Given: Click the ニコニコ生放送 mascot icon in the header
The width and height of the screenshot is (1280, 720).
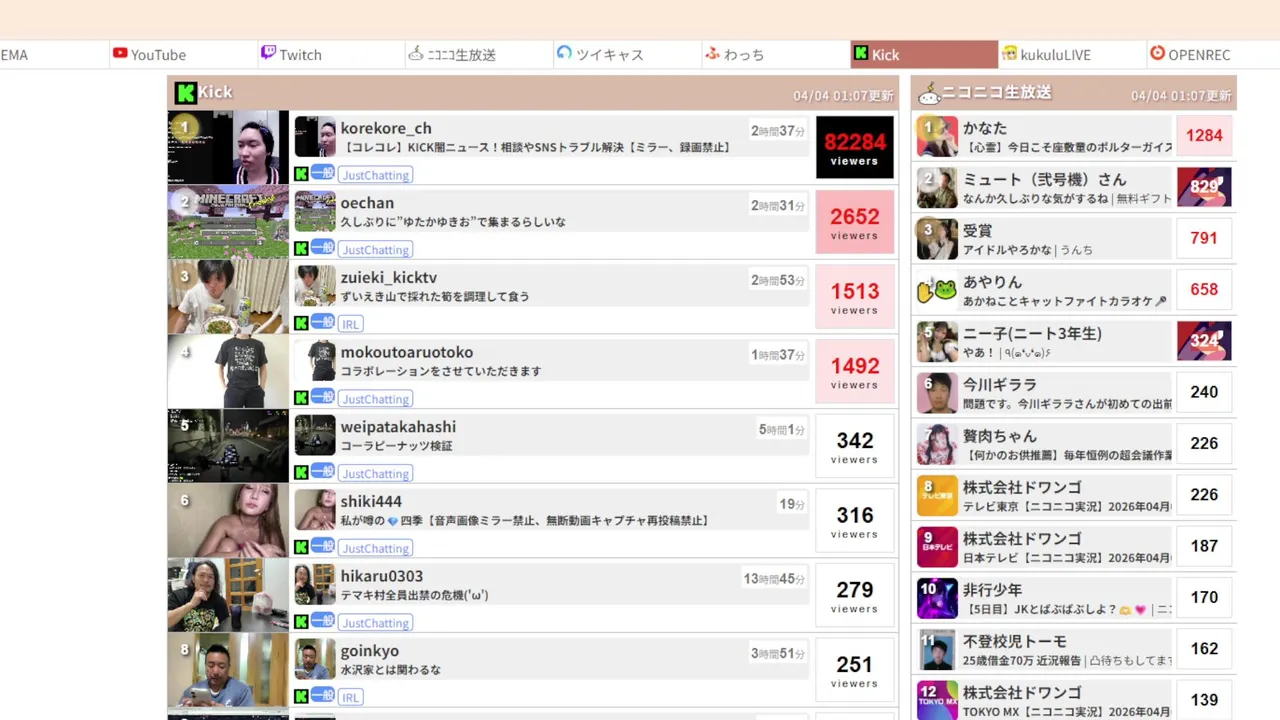Looking at the screenshot, I should (x=929, y=93).
